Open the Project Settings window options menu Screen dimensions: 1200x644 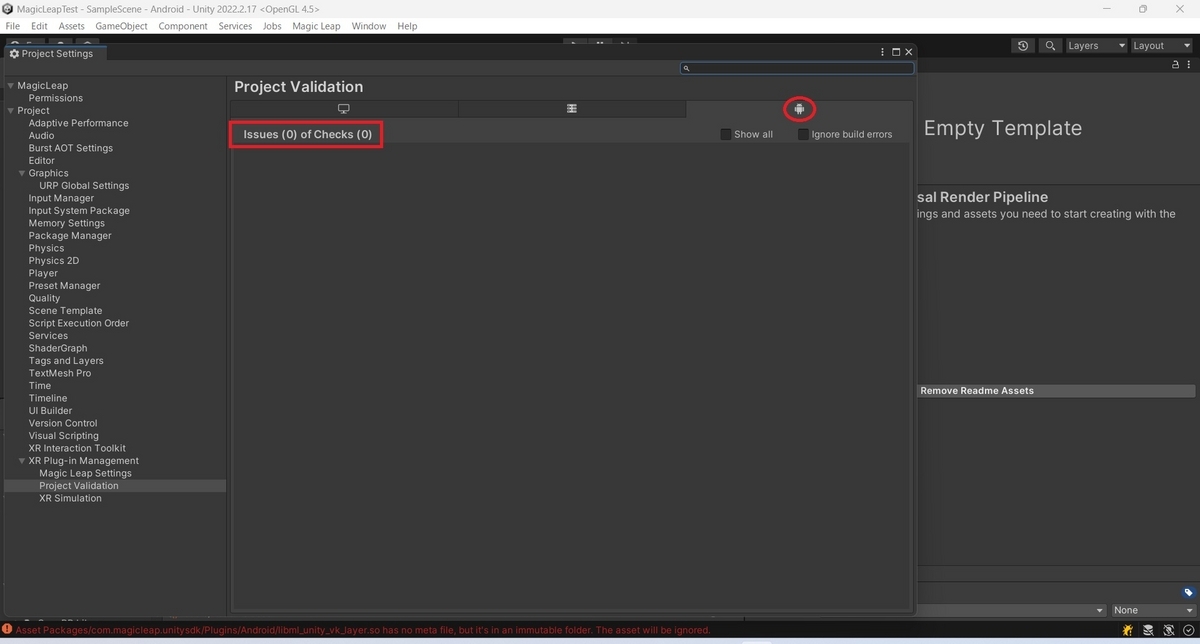tap(882, 52)
